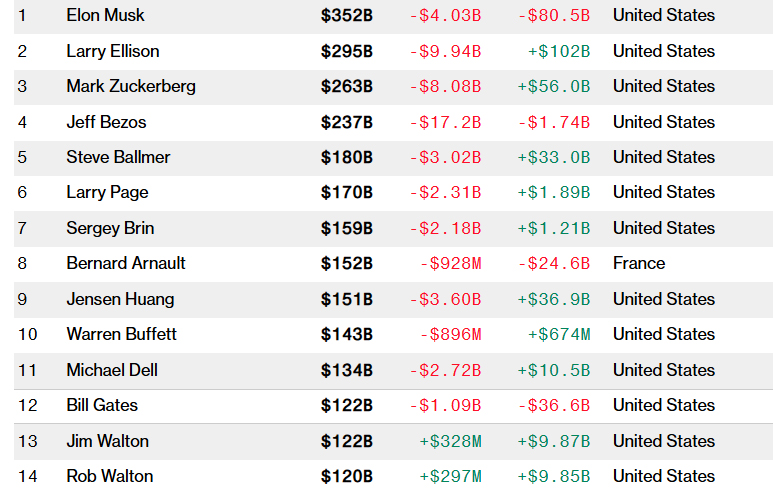This screenshot has height=491, width=773.
Task: Click the Bill Gates name
Action: (x=103, y=405)
